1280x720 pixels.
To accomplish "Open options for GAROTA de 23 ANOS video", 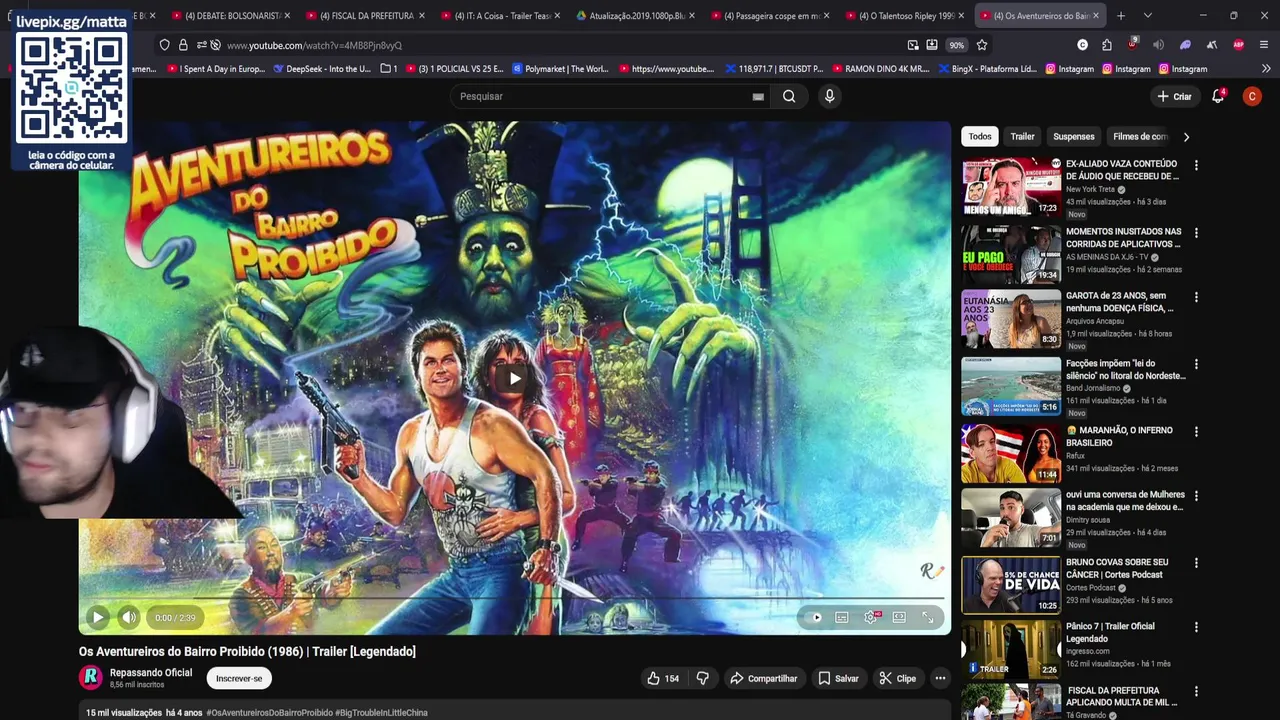I will (1196, 297).
